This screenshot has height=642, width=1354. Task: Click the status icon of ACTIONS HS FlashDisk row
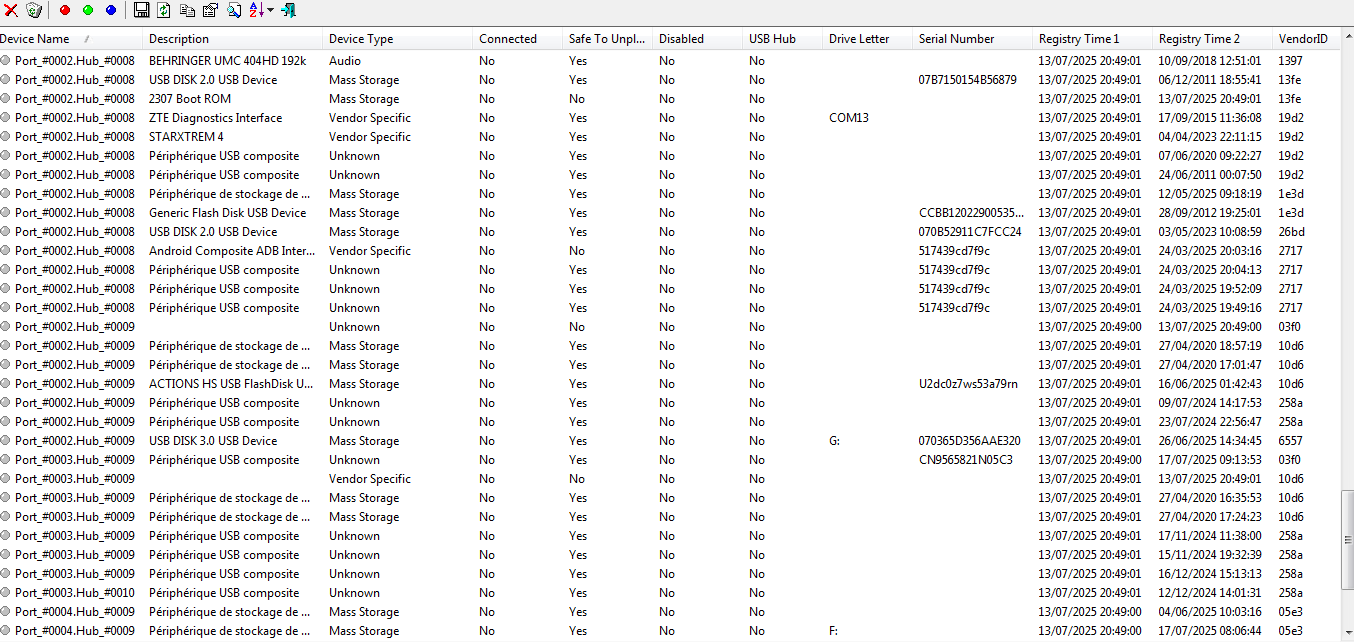point(6,383)
